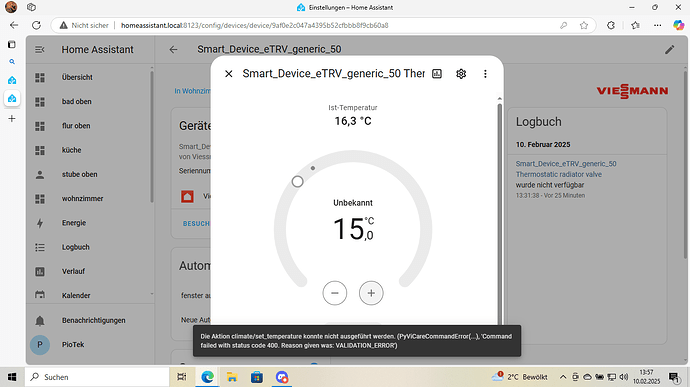Collapse the Home Assistant sidebar menu icon

pyautogui.click(x=40, y=49)
